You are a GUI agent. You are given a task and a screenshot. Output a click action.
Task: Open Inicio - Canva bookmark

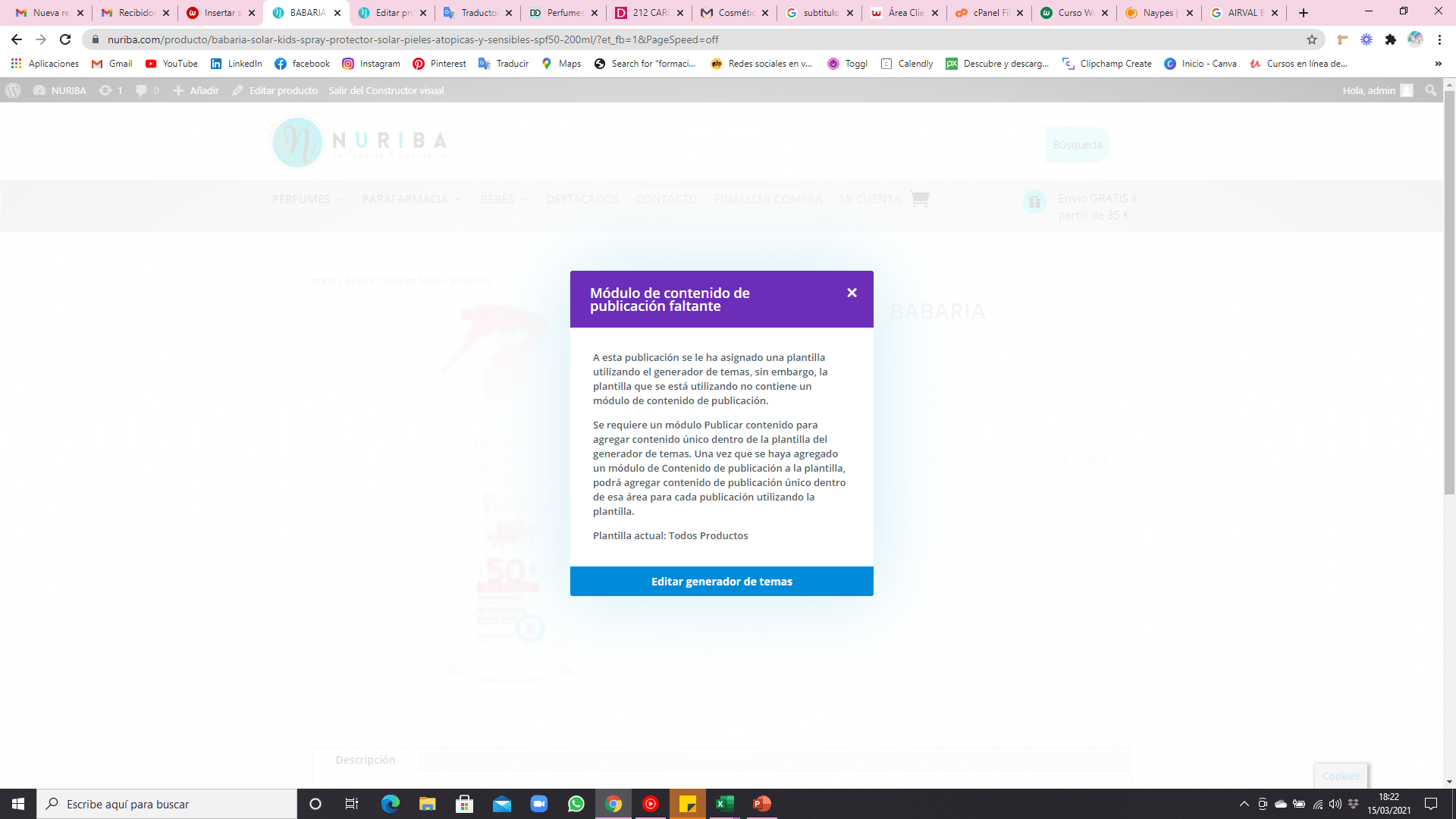click(1200, 64)
